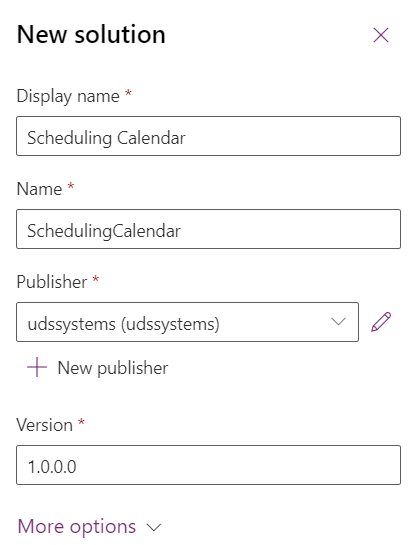This screenshot has height=545, width=416.
Task: Click the required asterisk beside Publisher
Action: 96,279
